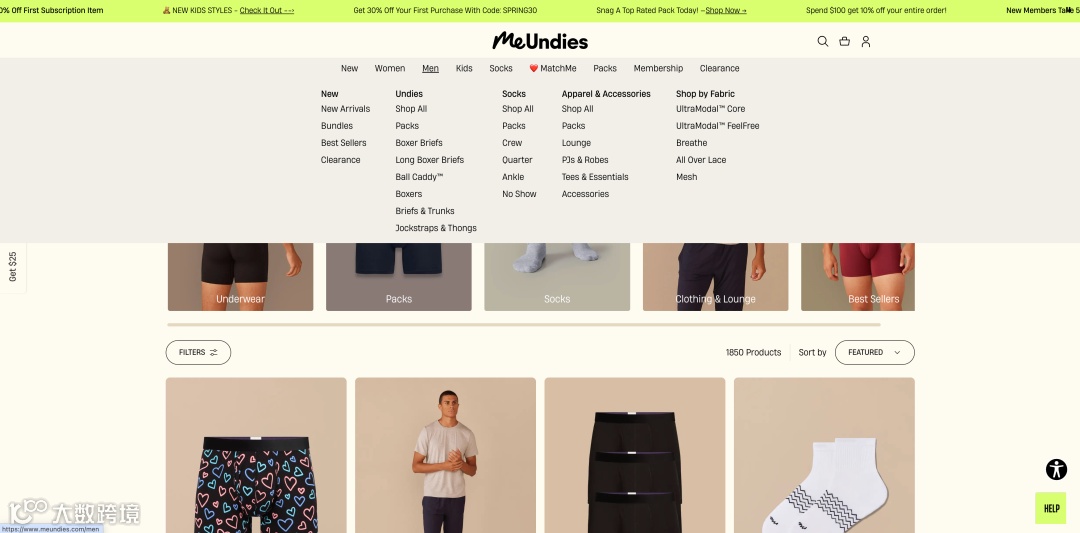Image resolution: width=1080 pixels, height=533 pixels.
Task: Open UltraModal FeelFree fabric link
Action: (x=718, y=126)
